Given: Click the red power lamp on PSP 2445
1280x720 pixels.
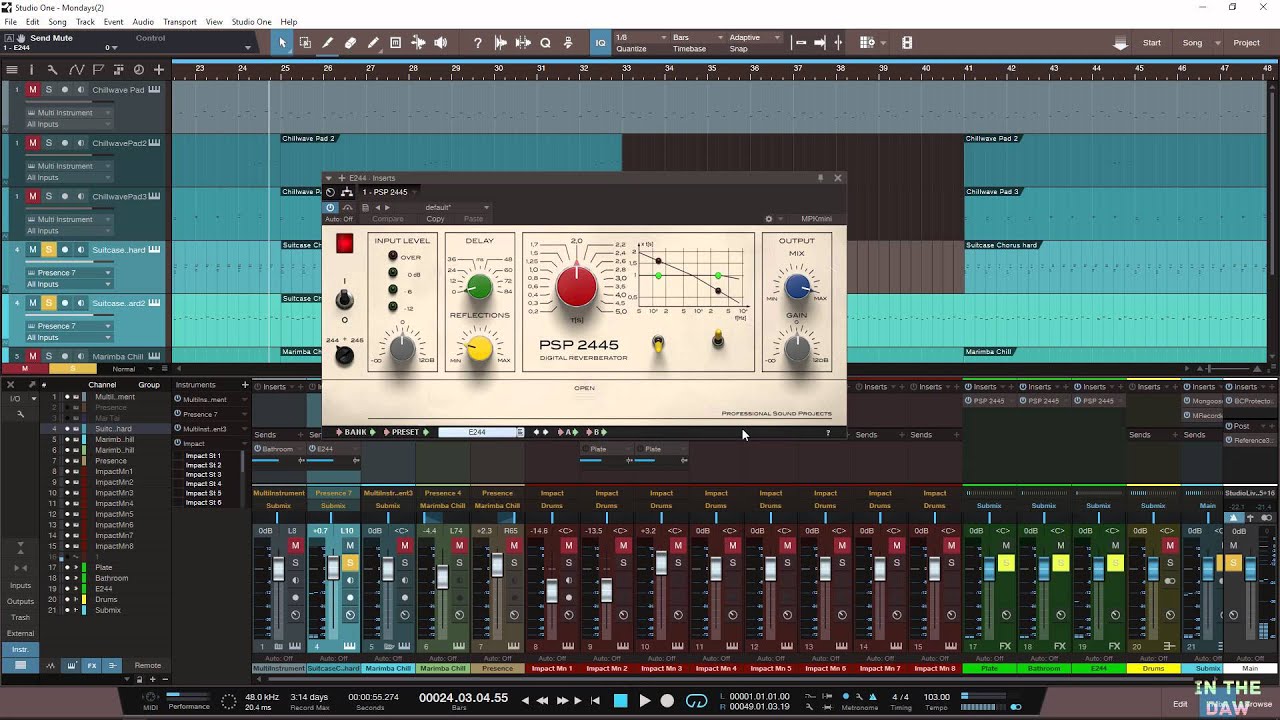Looking at the screenshot, I should pyautogui.click(x=344, y=243).
